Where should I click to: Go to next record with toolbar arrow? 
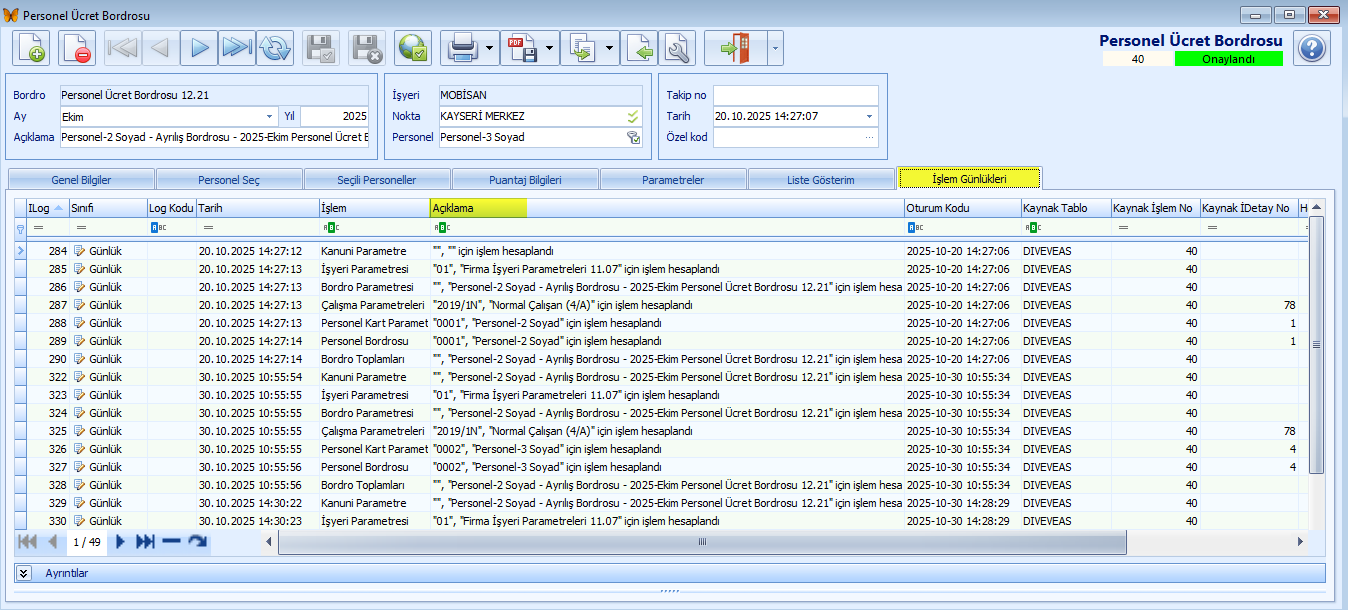click(x=199, y=48)
